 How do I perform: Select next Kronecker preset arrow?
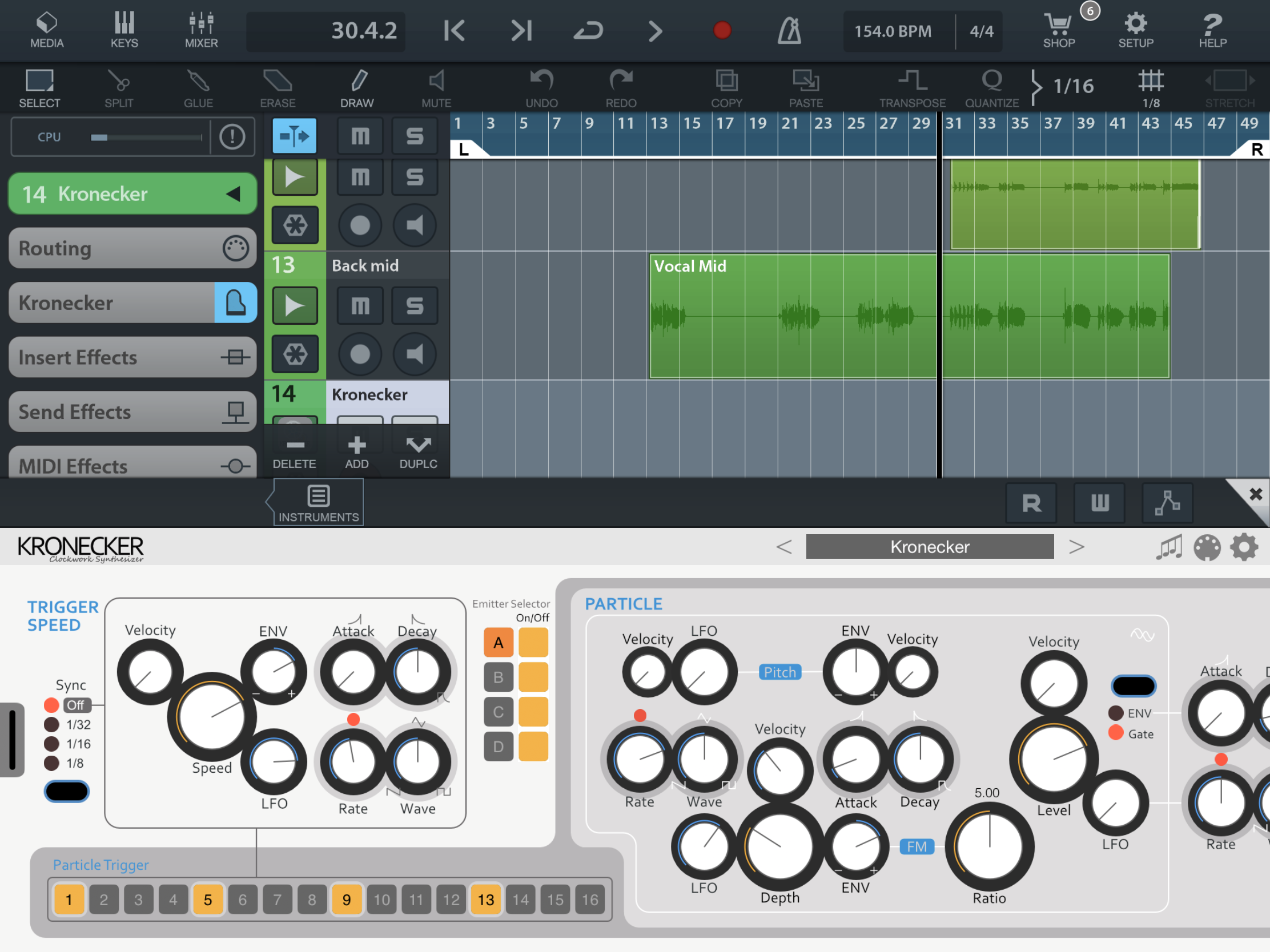tap(1076, 547)
